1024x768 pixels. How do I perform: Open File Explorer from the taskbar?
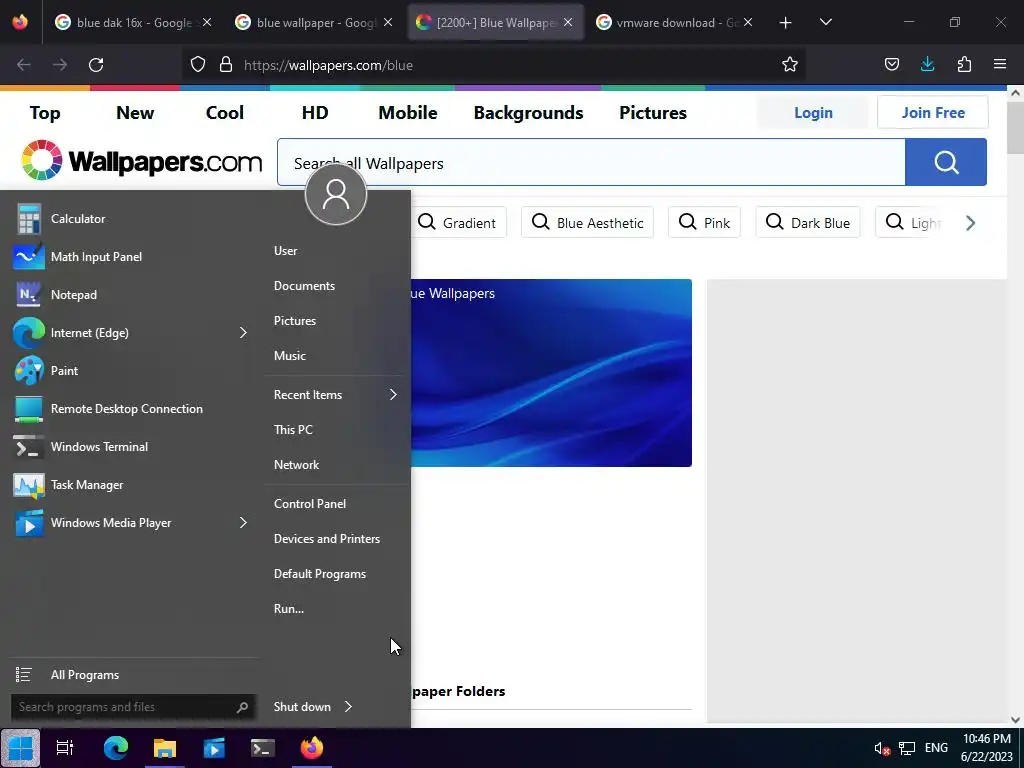[165, 748]
